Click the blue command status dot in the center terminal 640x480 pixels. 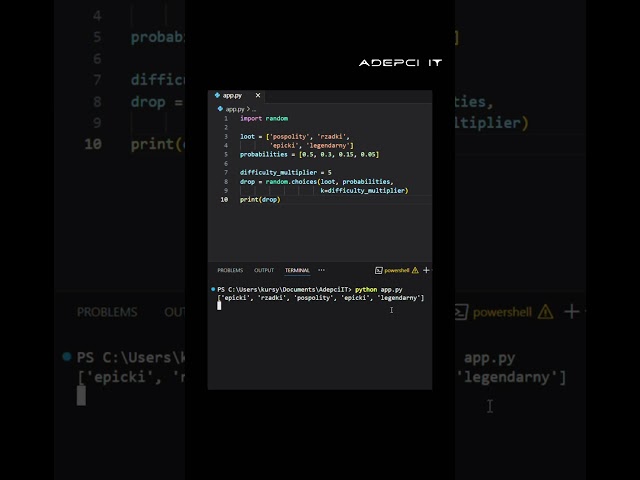(213, 289)
